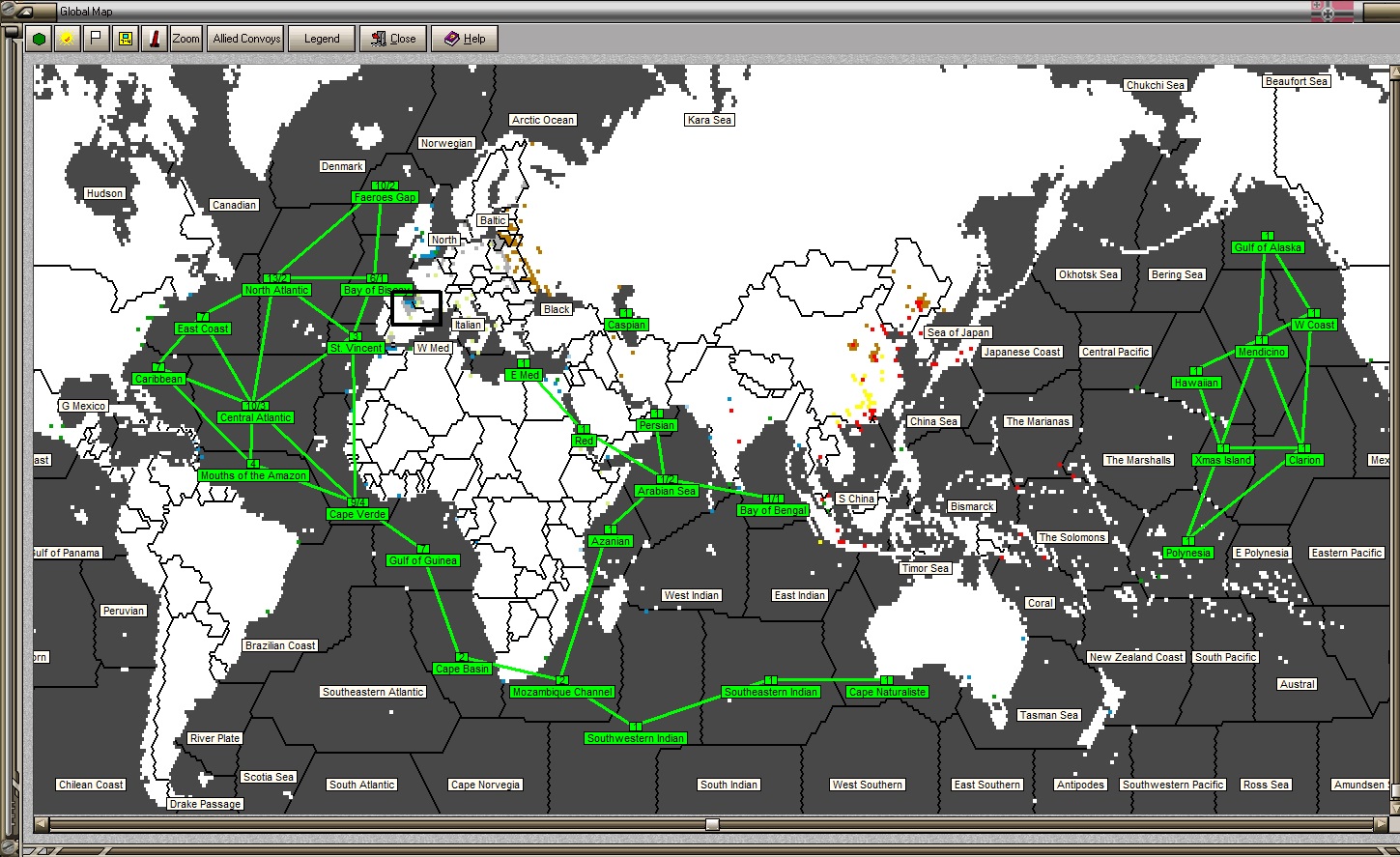Select the Central Atlantic convoy zone
The image size is (1400, 857).
(x=255, y=417)
